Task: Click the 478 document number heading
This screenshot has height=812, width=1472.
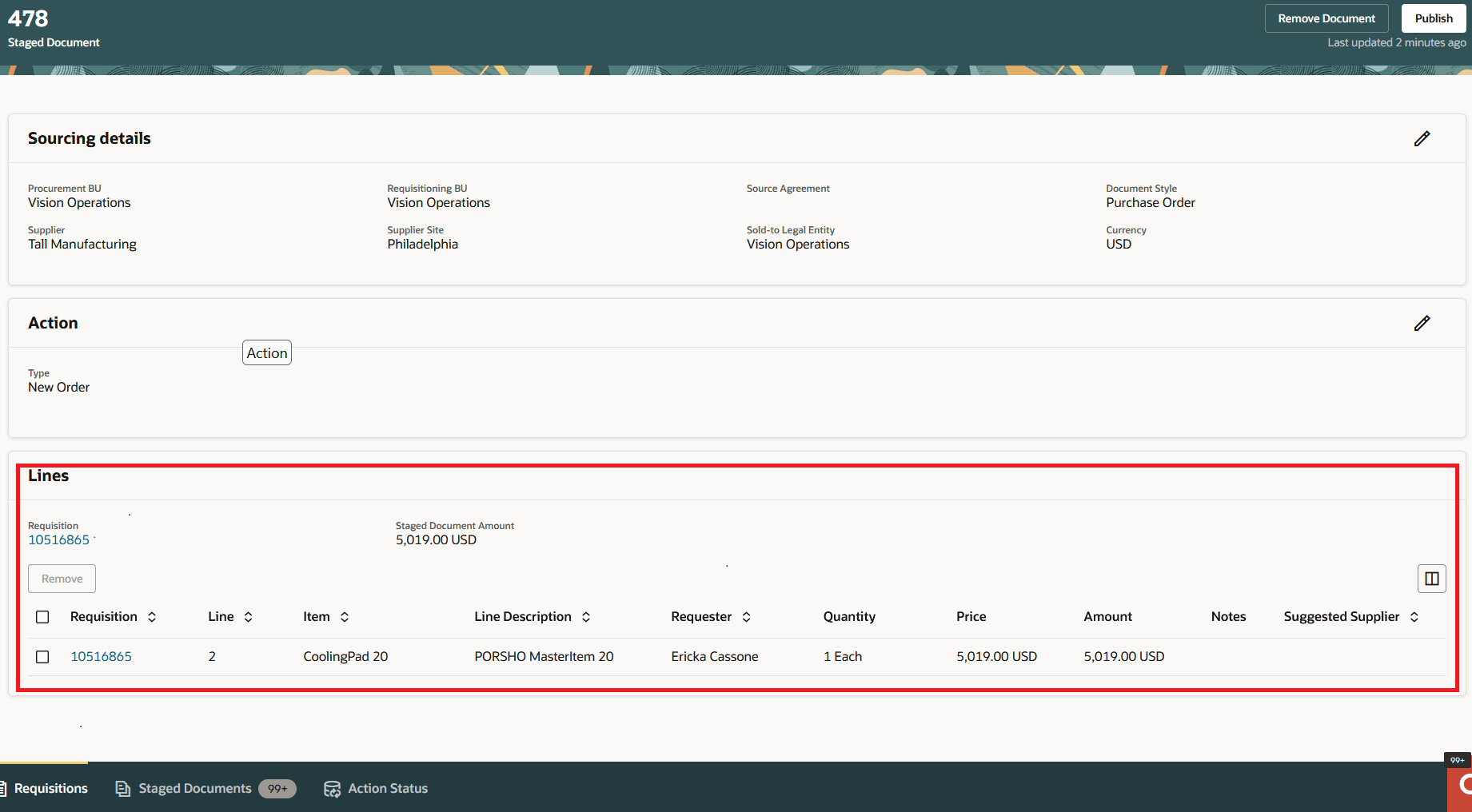Action: coord(28,18)
